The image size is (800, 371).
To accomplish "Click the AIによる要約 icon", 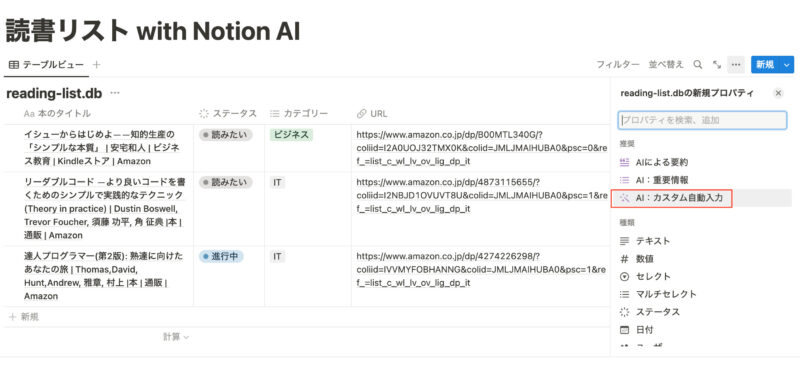I will pos(624,162).
